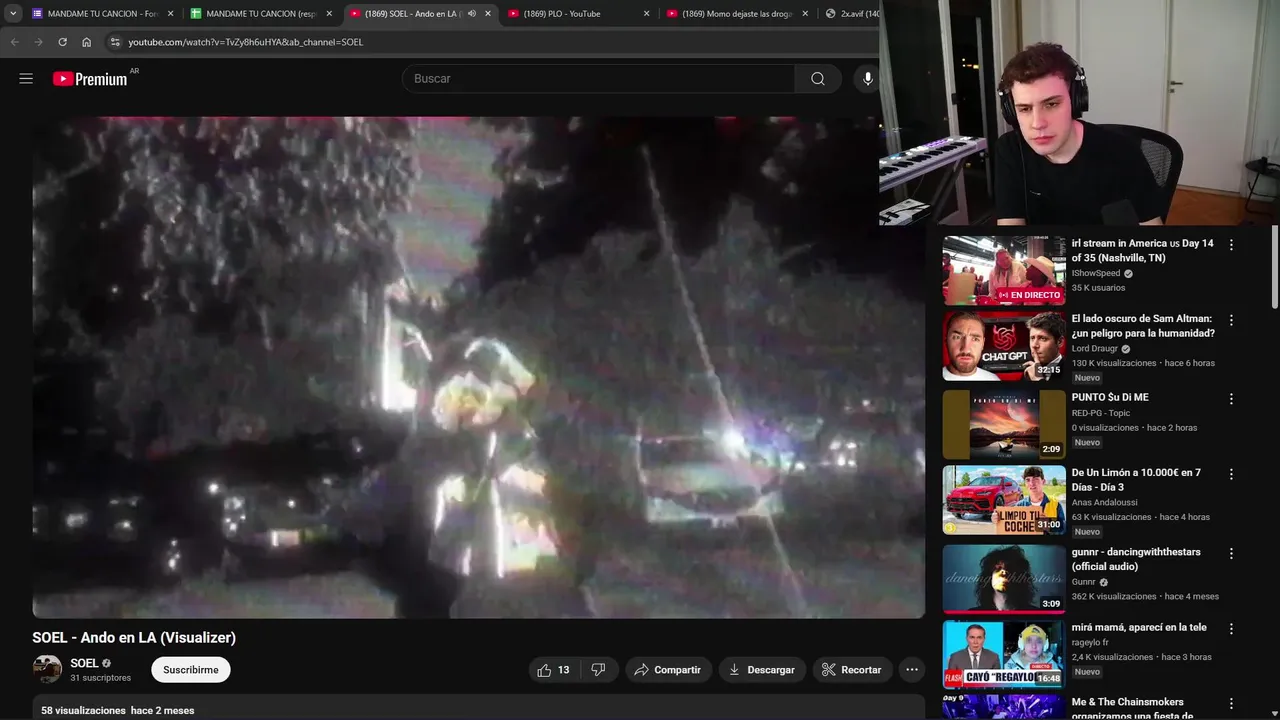Reload the page in browser toolbar
1280x720 pixels.
pyautogui.click(x=62, y=42)
